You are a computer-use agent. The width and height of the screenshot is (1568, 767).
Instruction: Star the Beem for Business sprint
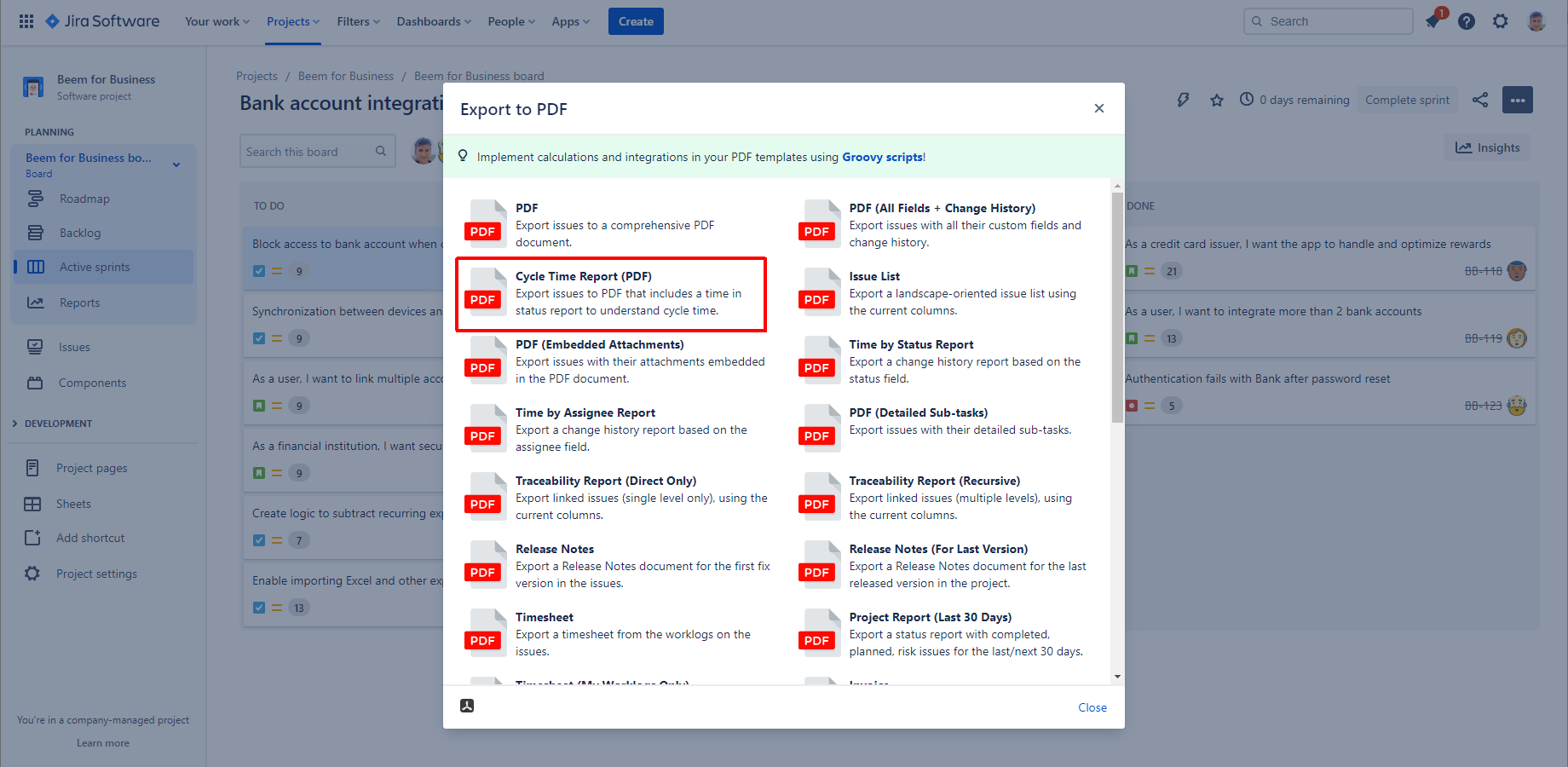click(x=1217, y=100)
